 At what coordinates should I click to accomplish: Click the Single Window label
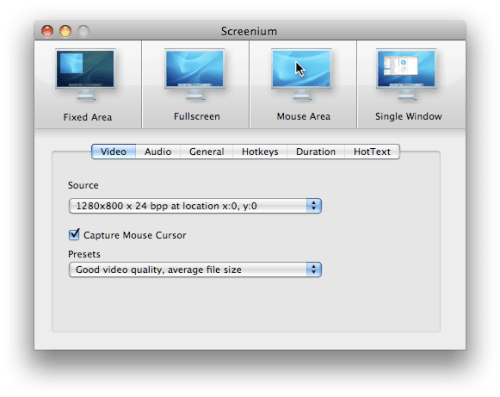tap(409, 116)
